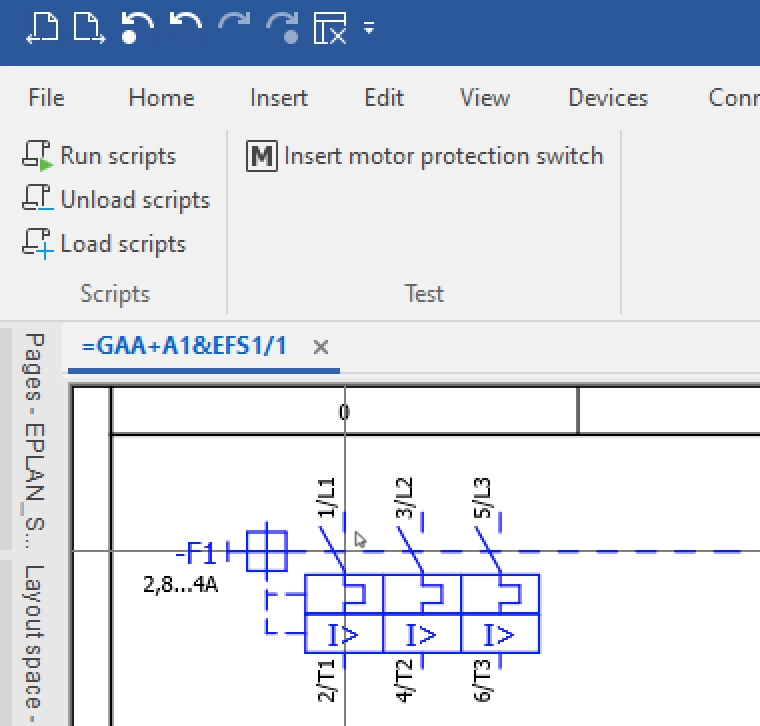The width and height of the screenshot is (760, 726).
Task: Click the middle I> overcurrent trip symbol
Action: click(421, 635)
